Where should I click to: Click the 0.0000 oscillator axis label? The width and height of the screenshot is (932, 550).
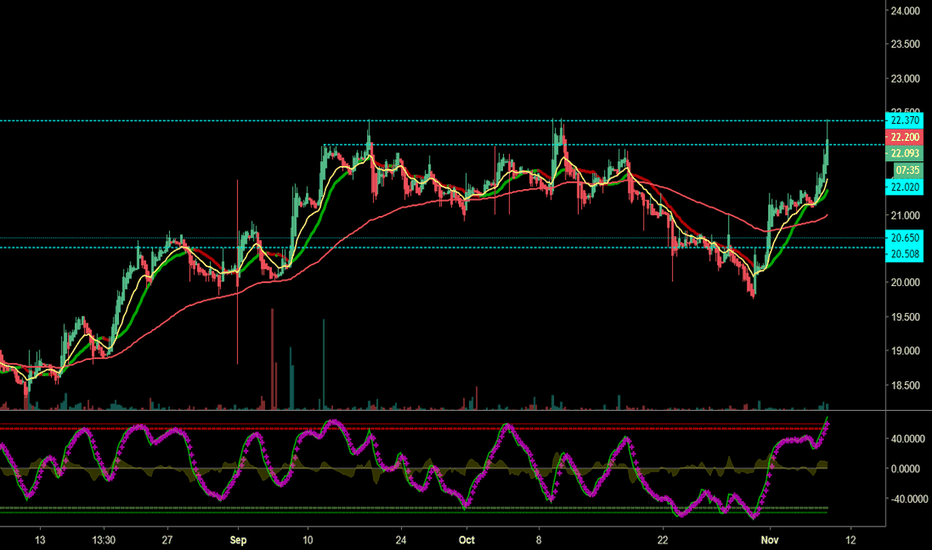[x=907, y=469]
